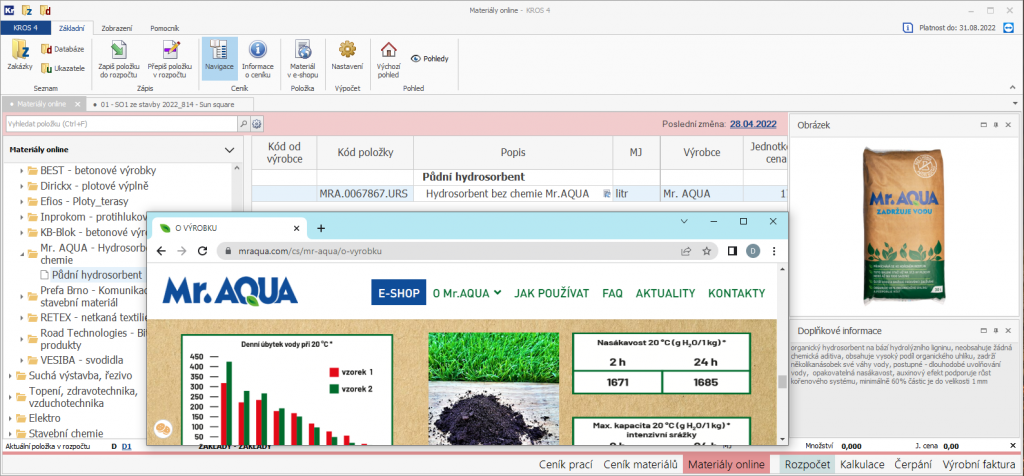Open the KROS 4 application menu
Image resolution: width=1024 pixels, height=476 pixels.
pos(25,28)
